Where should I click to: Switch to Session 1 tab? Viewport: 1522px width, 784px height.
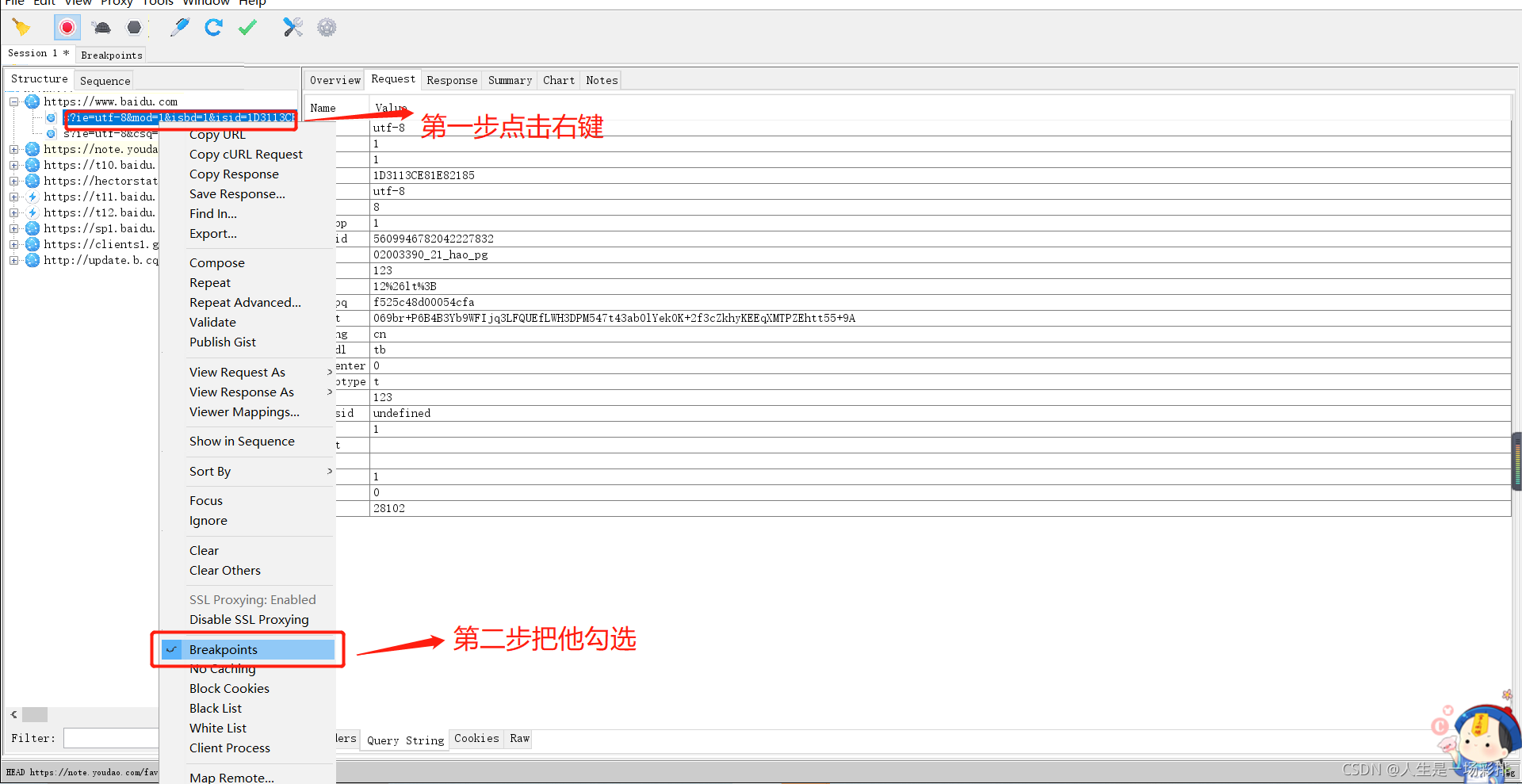pos(38,53)
